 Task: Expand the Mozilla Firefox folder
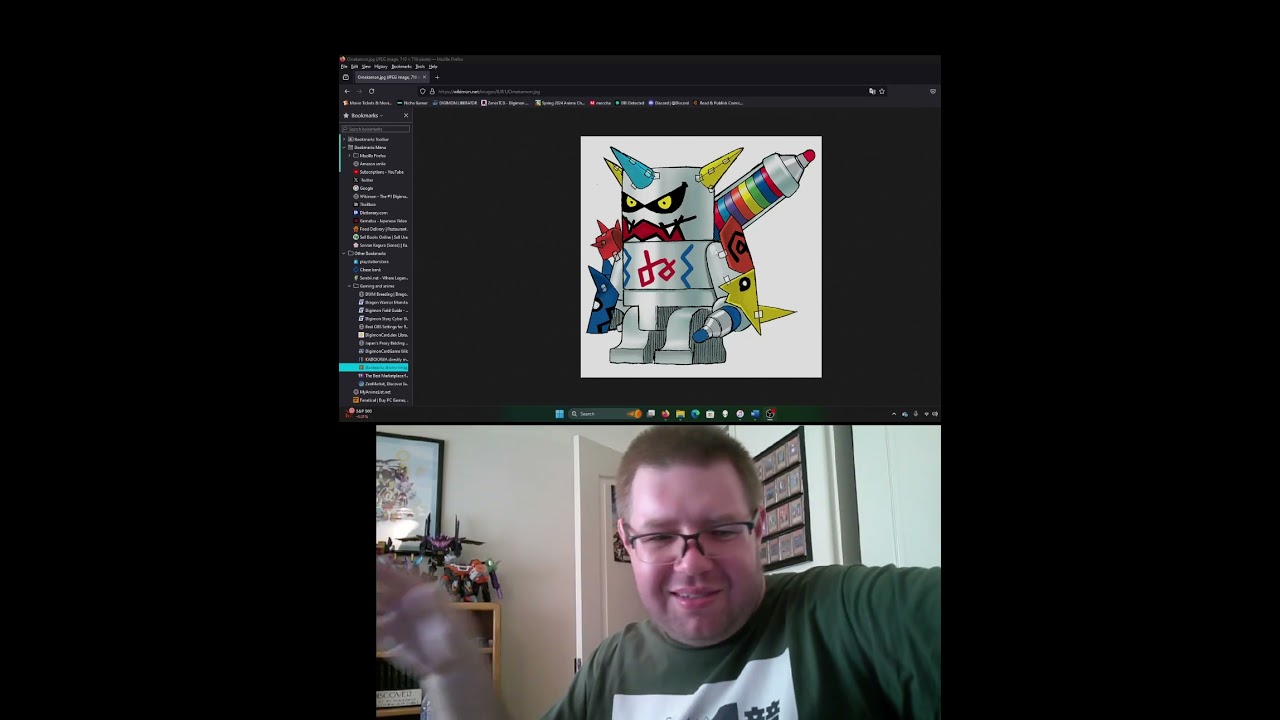pos(350,156)
